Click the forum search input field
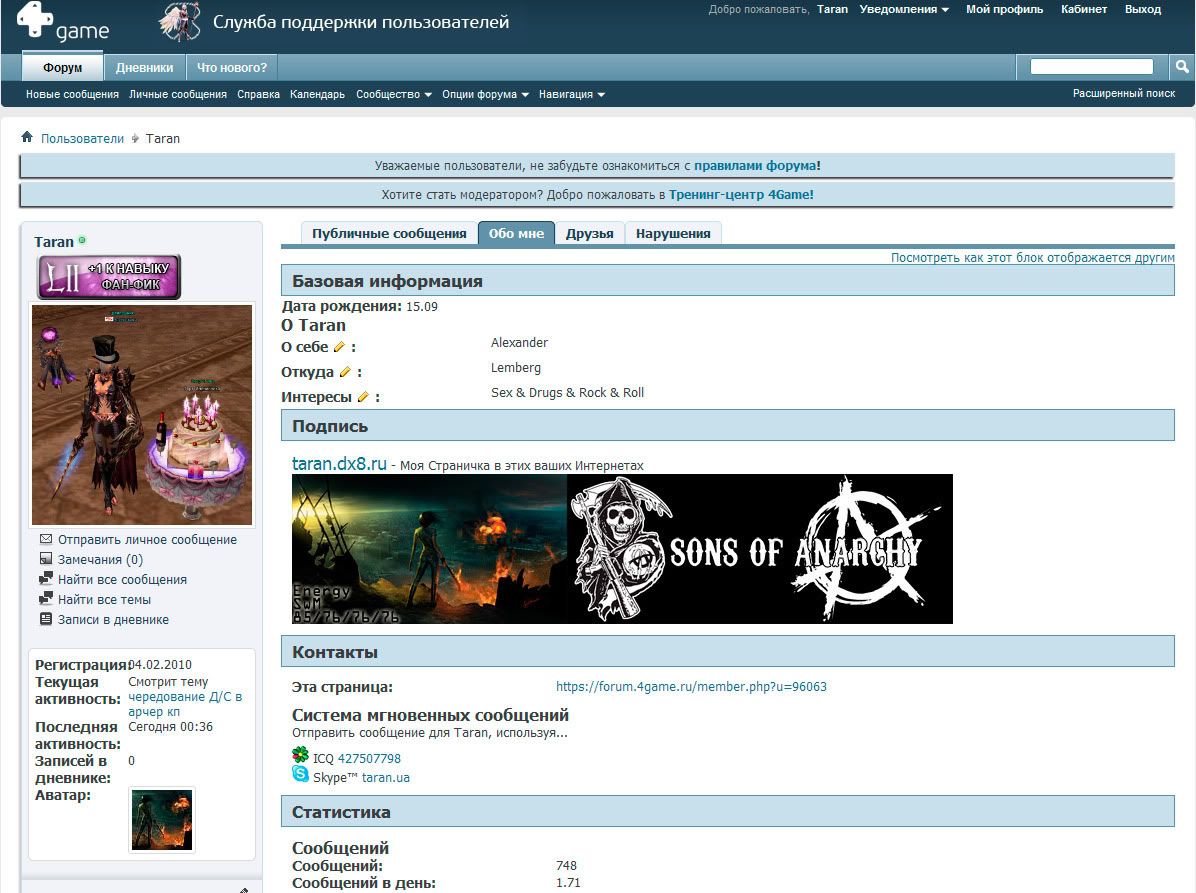1196x893 pixels. pos(1091,67)
